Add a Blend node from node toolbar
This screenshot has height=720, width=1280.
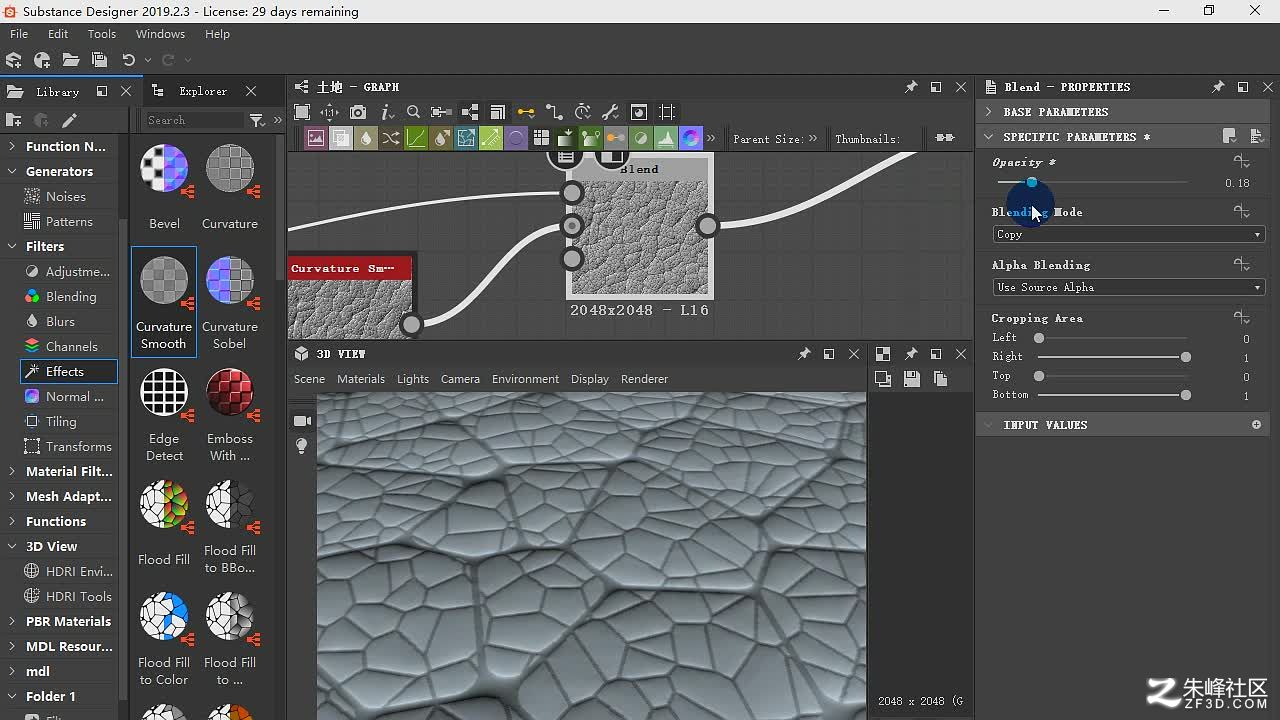pos(341,138)
